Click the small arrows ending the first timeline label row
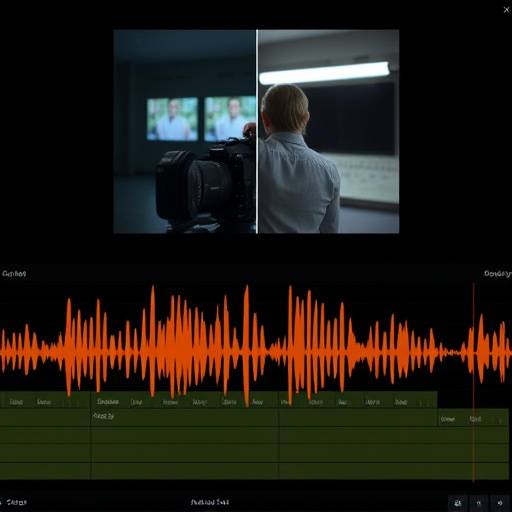Viewport: 512px width, 512px height. tap(424, 403)
